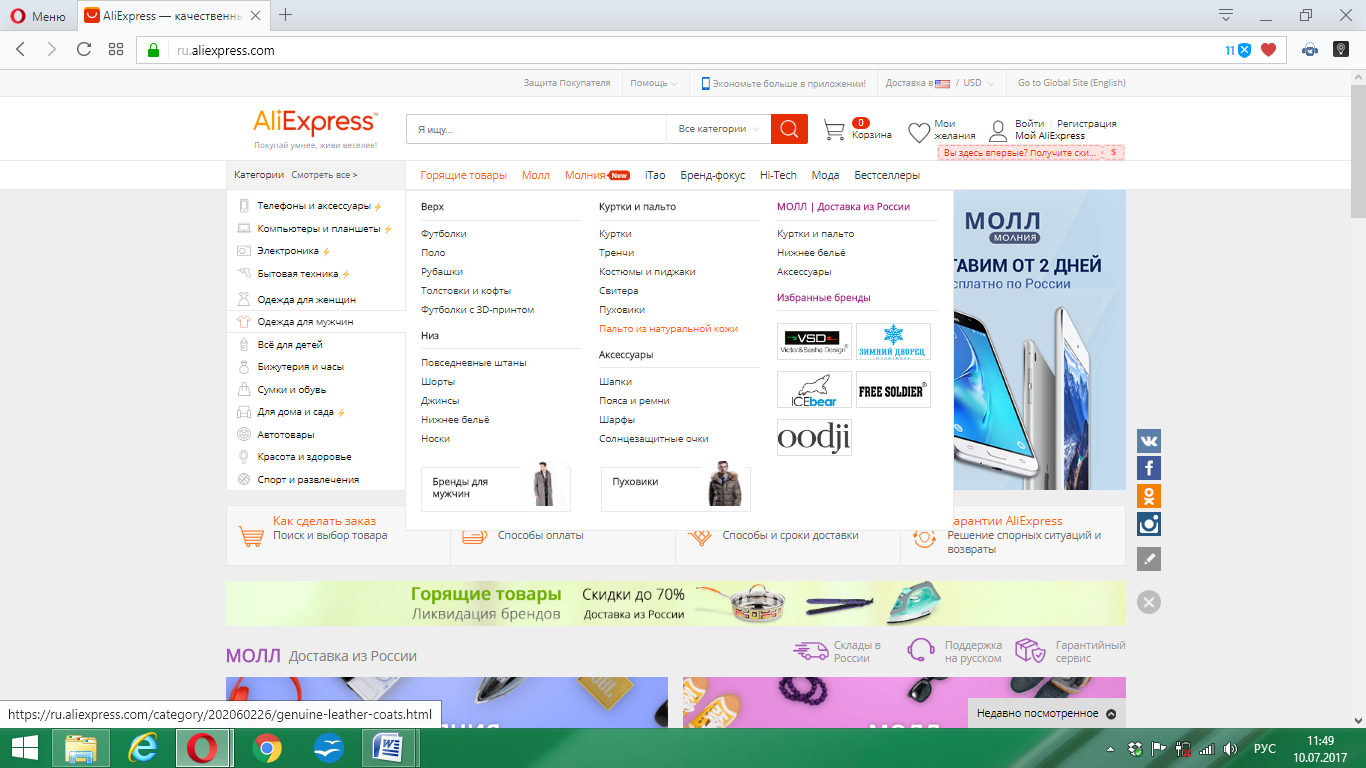Add page to bookmarks heart icon
Screen dimensions: 1366x768
click(1269, 50)
